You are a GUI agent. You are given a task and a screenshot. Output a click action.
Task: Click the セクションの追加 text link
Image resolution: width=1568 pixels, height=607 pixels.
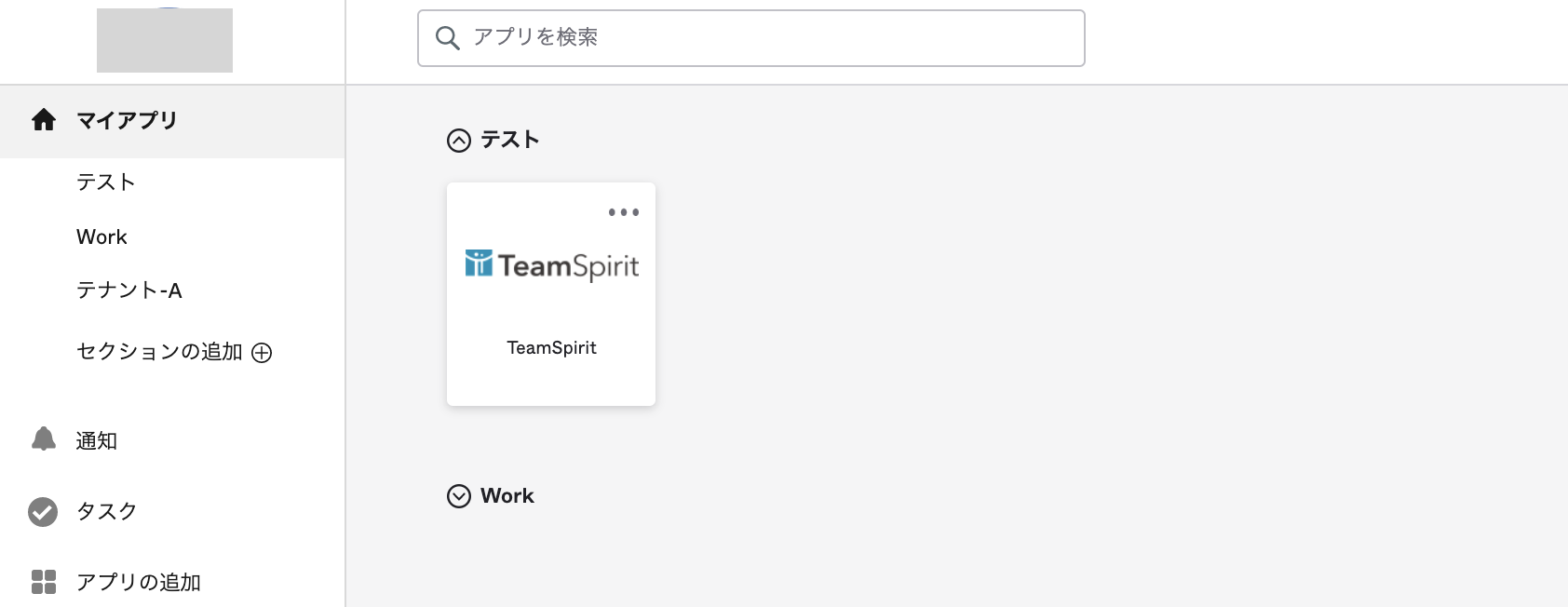[x=159, y=352]
